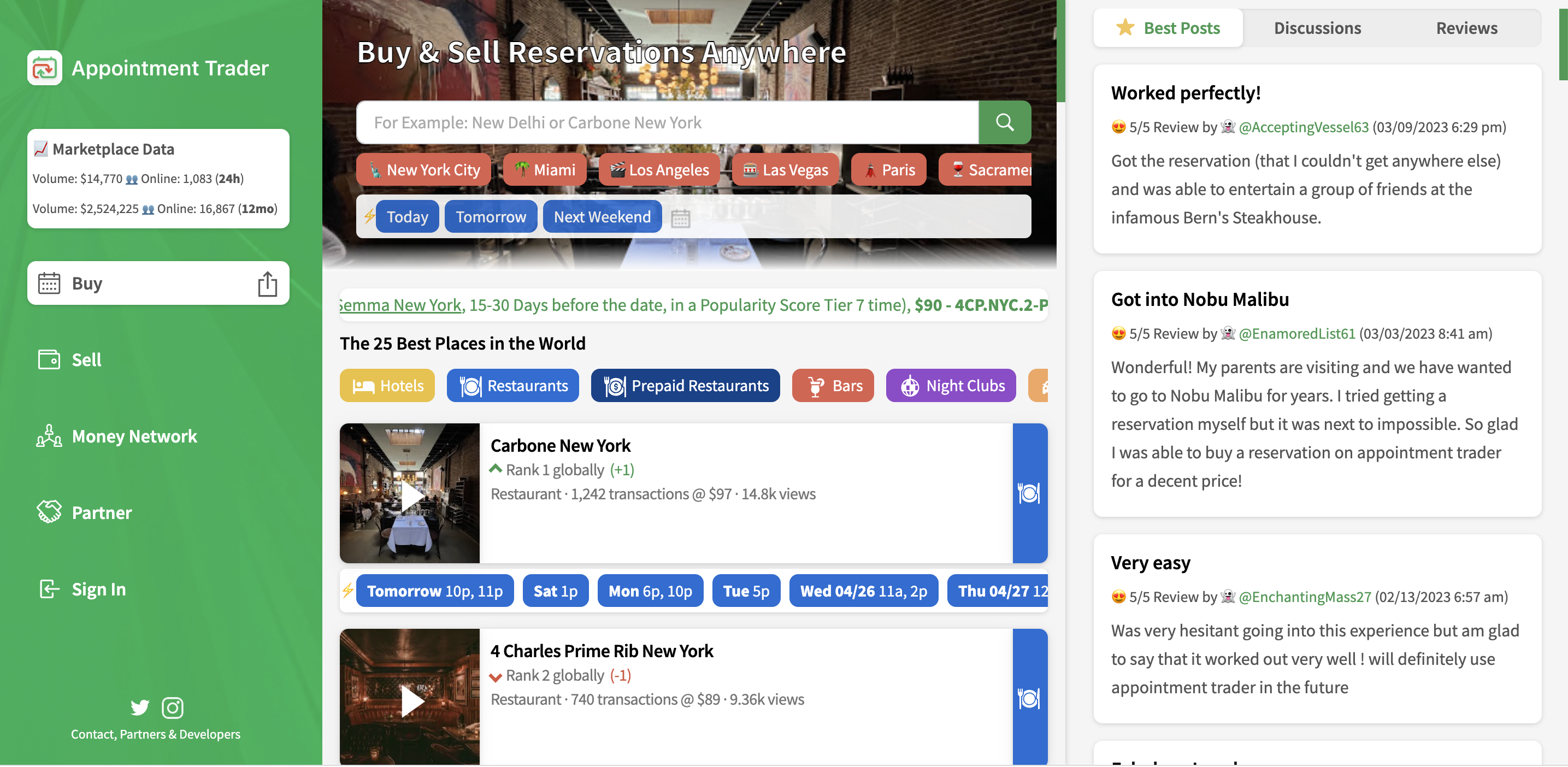Screen dimensions: 1568x767
Task: Filter reservations for Next Weekend
Action: coord(602,217)
